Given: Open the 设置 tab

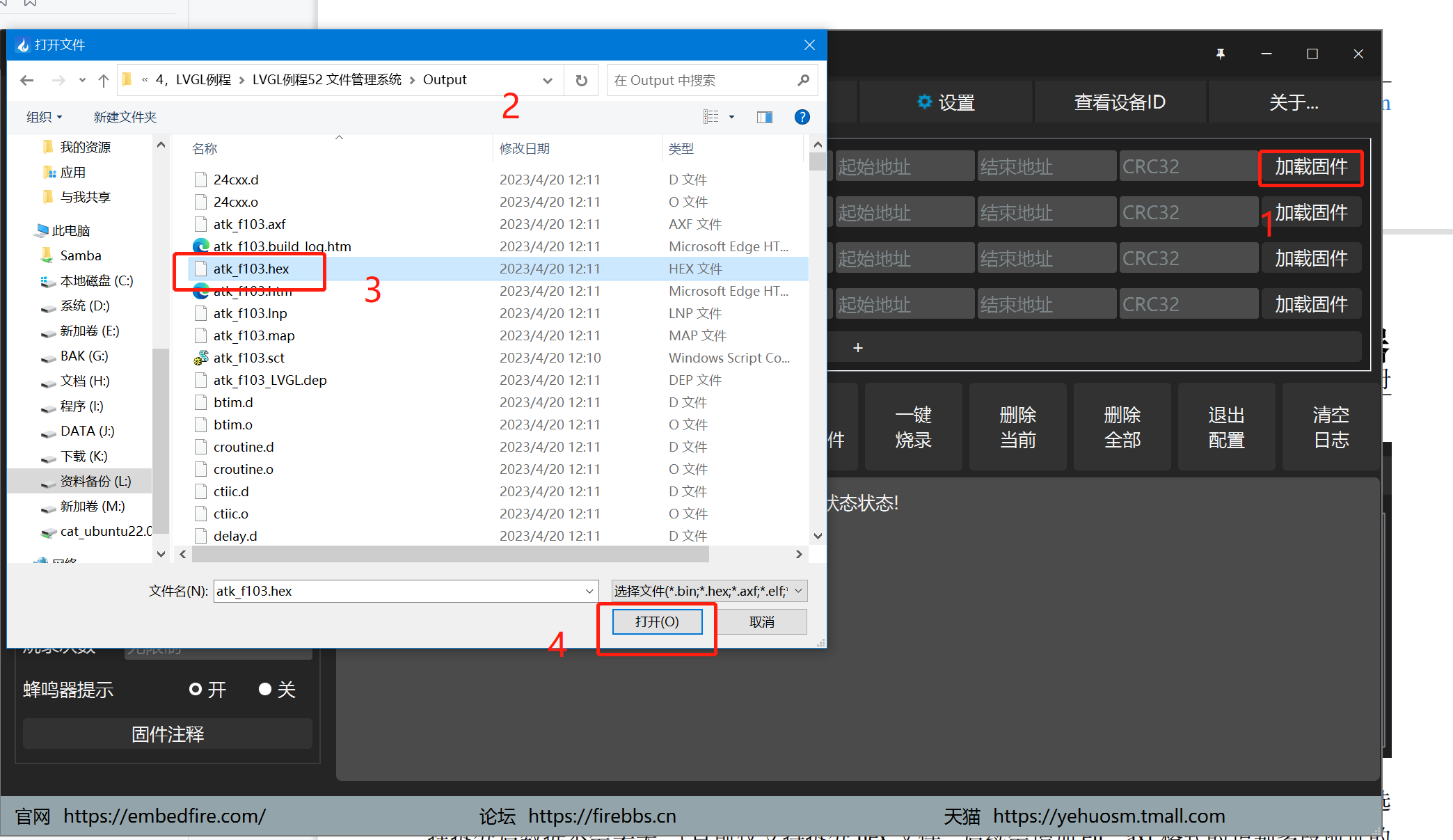Looking at the screenshot, I should (x=946, y=102).
